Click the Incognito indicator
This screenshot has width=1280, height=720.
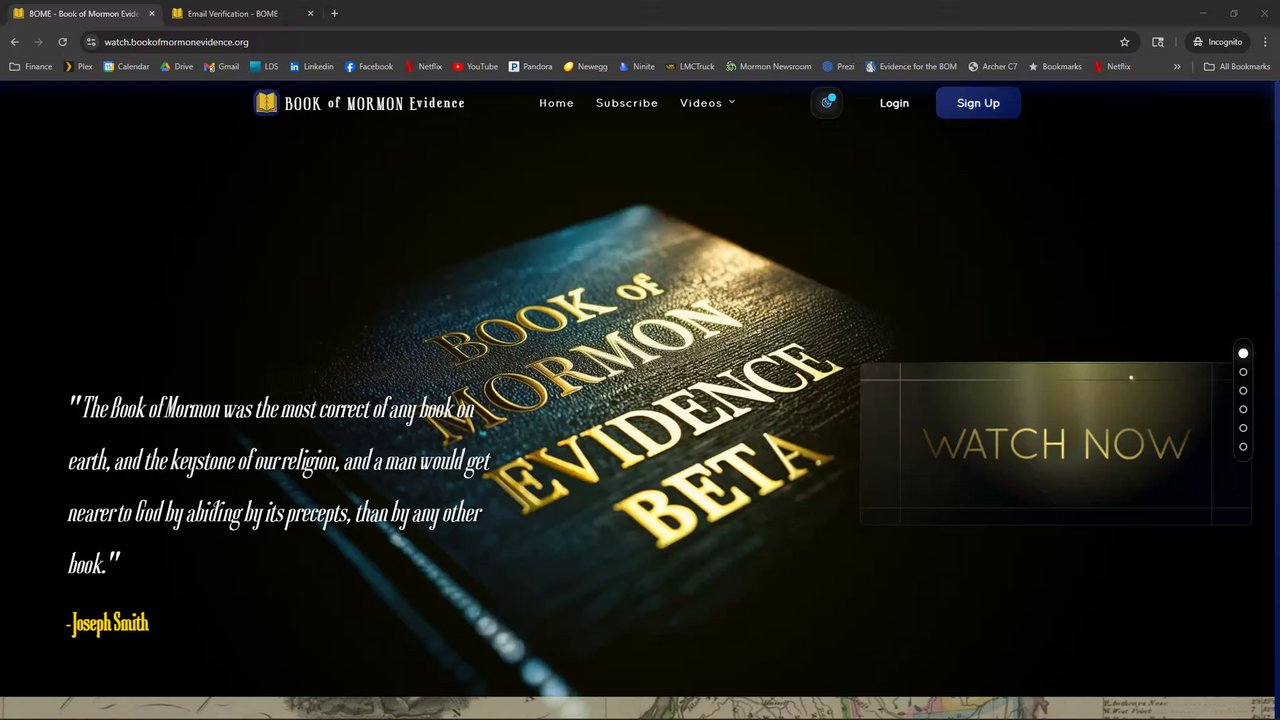click(1216, 42)
